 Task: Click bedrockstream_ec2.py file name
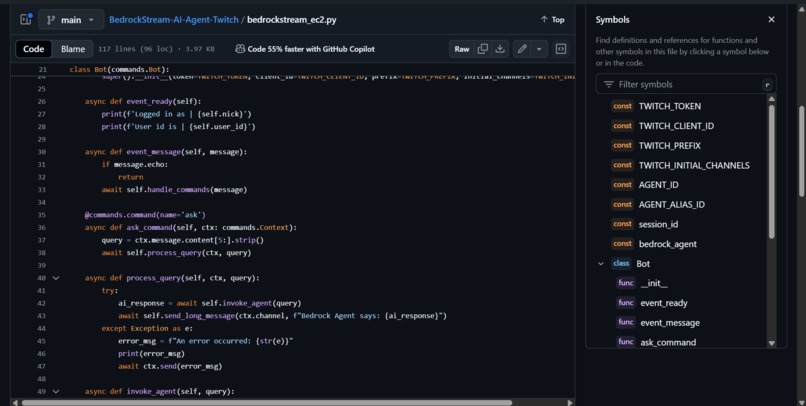tap(291, 20)
